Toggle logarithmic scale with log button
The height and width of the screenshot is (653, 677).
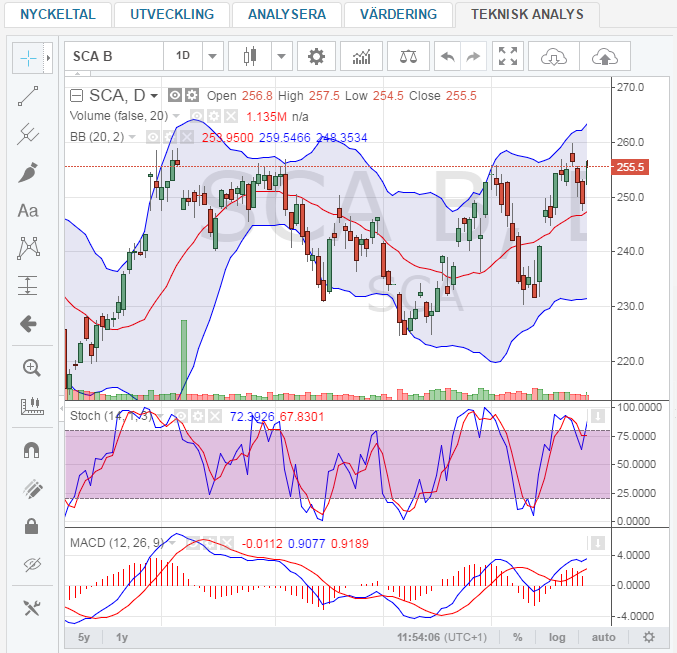coord(557,637)
